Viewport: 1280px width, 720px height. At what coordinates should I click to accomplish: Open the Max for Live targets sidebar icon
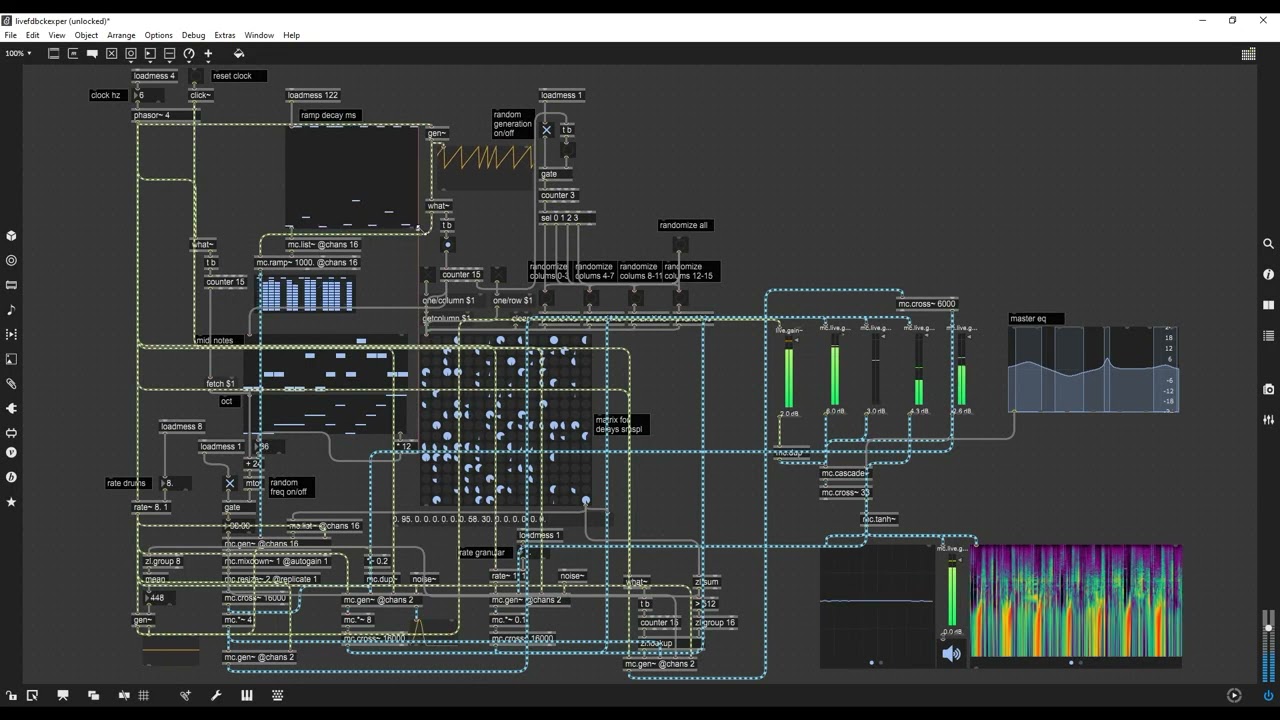(11, 261)
